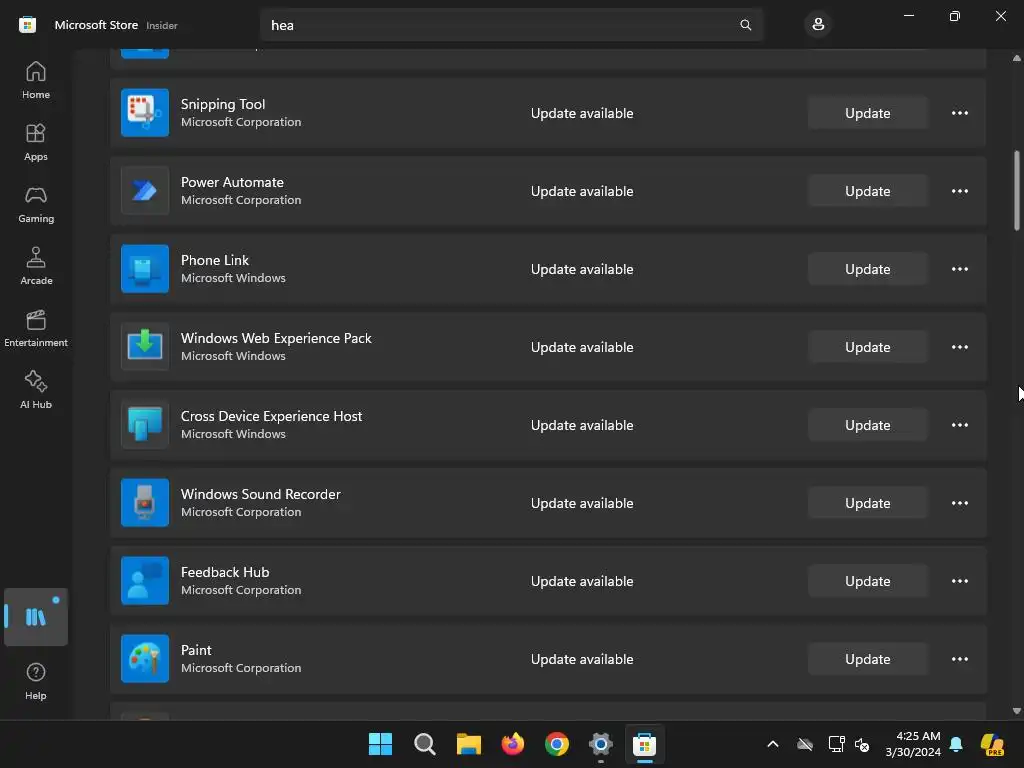The image size is (1024, 768).
Task: Click the 'Cross Device Experience Host' title text
Action: 271,416
